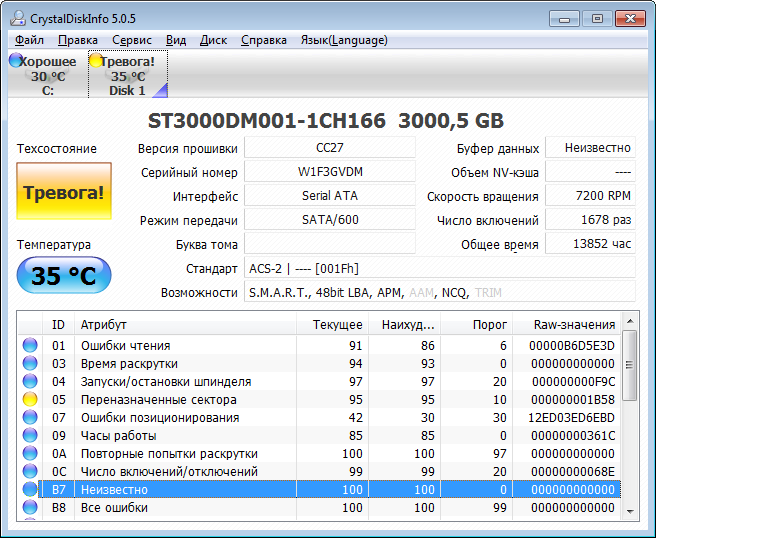This screenshot has width=769, height=560.
Task: Click the yellow status orb for Disk 1
Action: click(x=96, y=60)
